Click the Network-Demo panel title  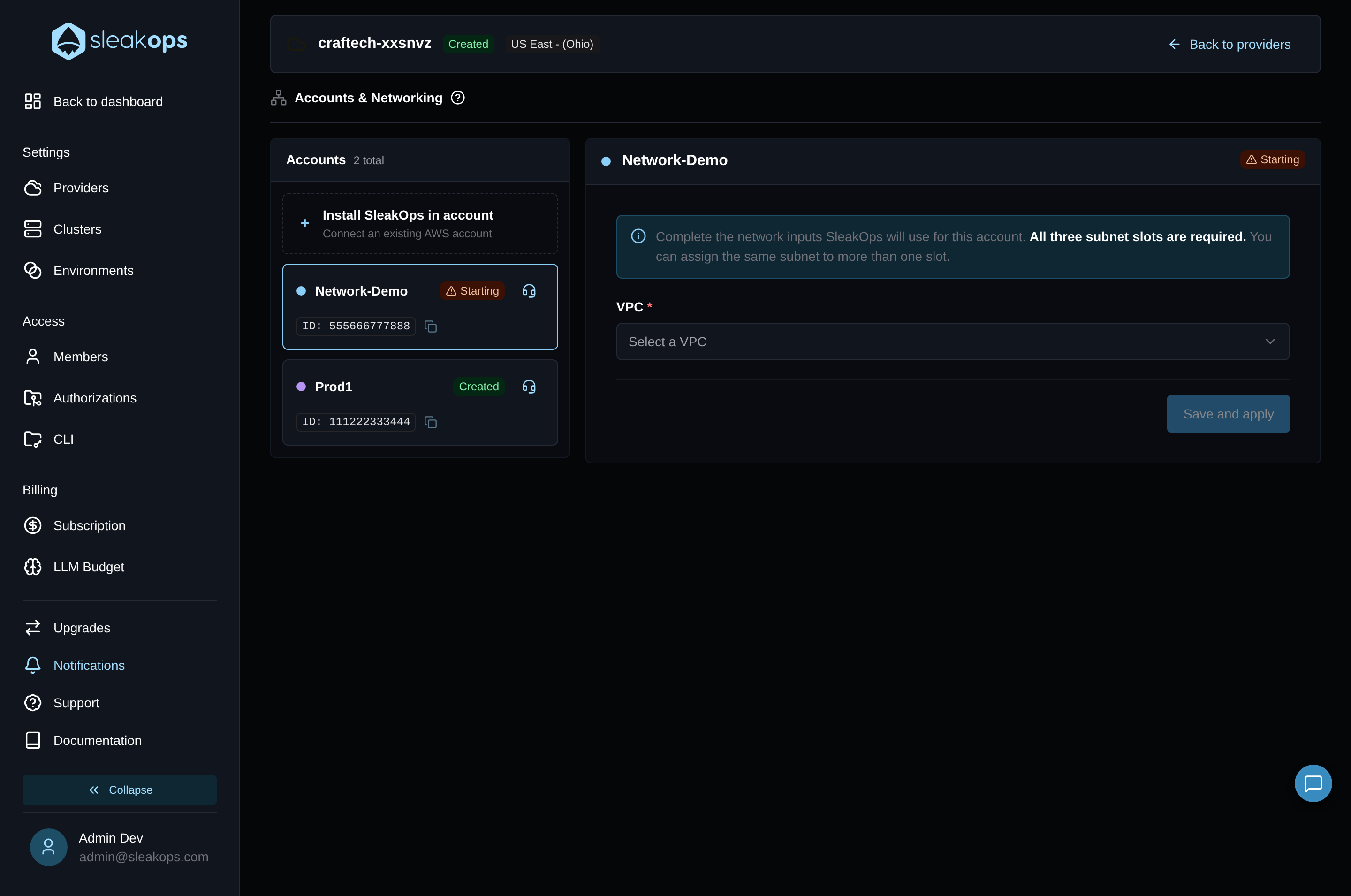coord(675,160)
